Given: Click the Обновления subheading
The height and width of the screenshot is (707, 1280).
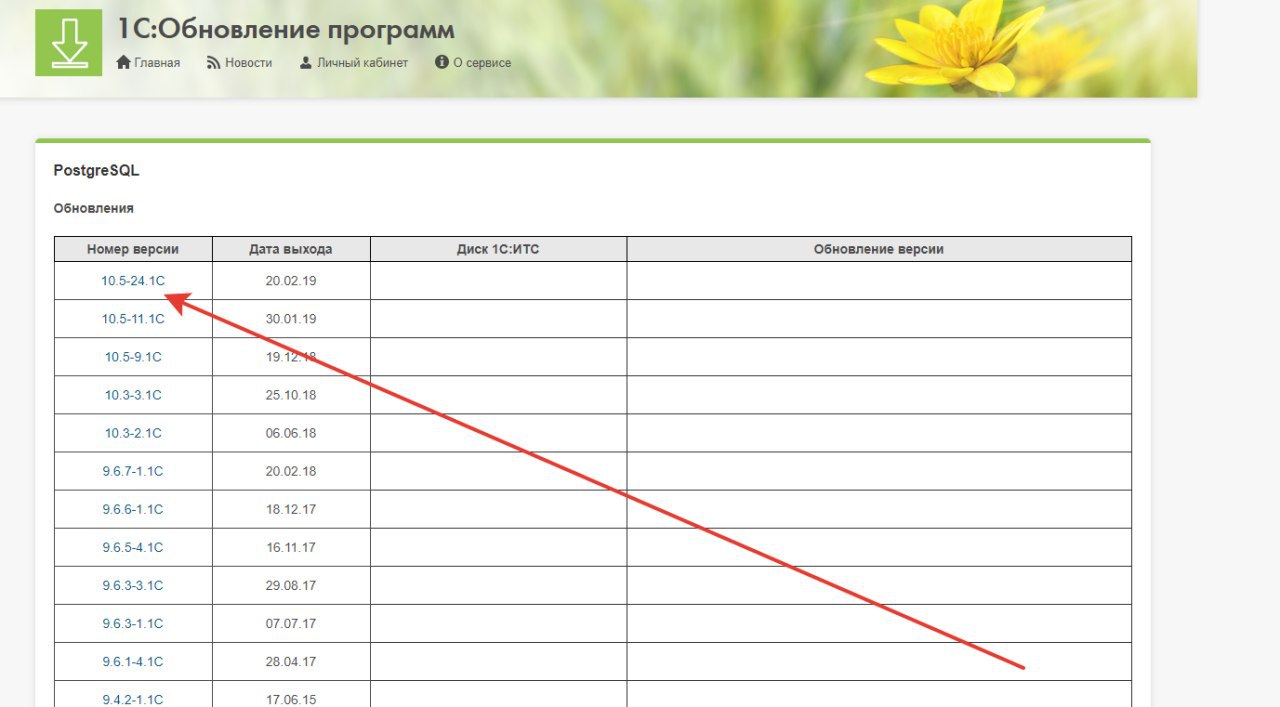Looking at the screenshot, I should pyautogui.click(x=93, y=208).
